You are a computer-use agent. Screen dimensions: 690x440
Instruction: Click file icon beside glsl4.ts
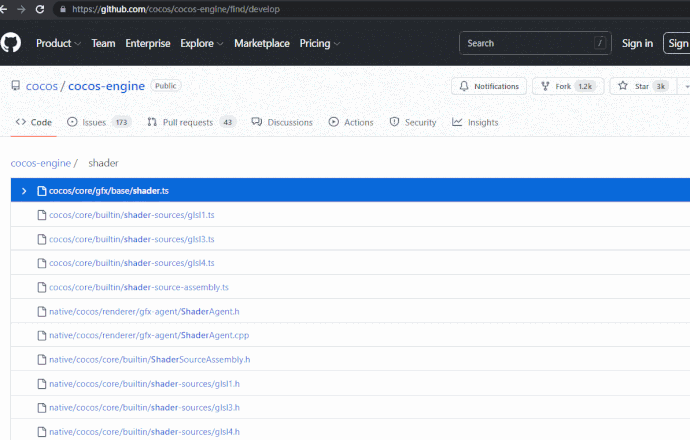pos(42,263)
